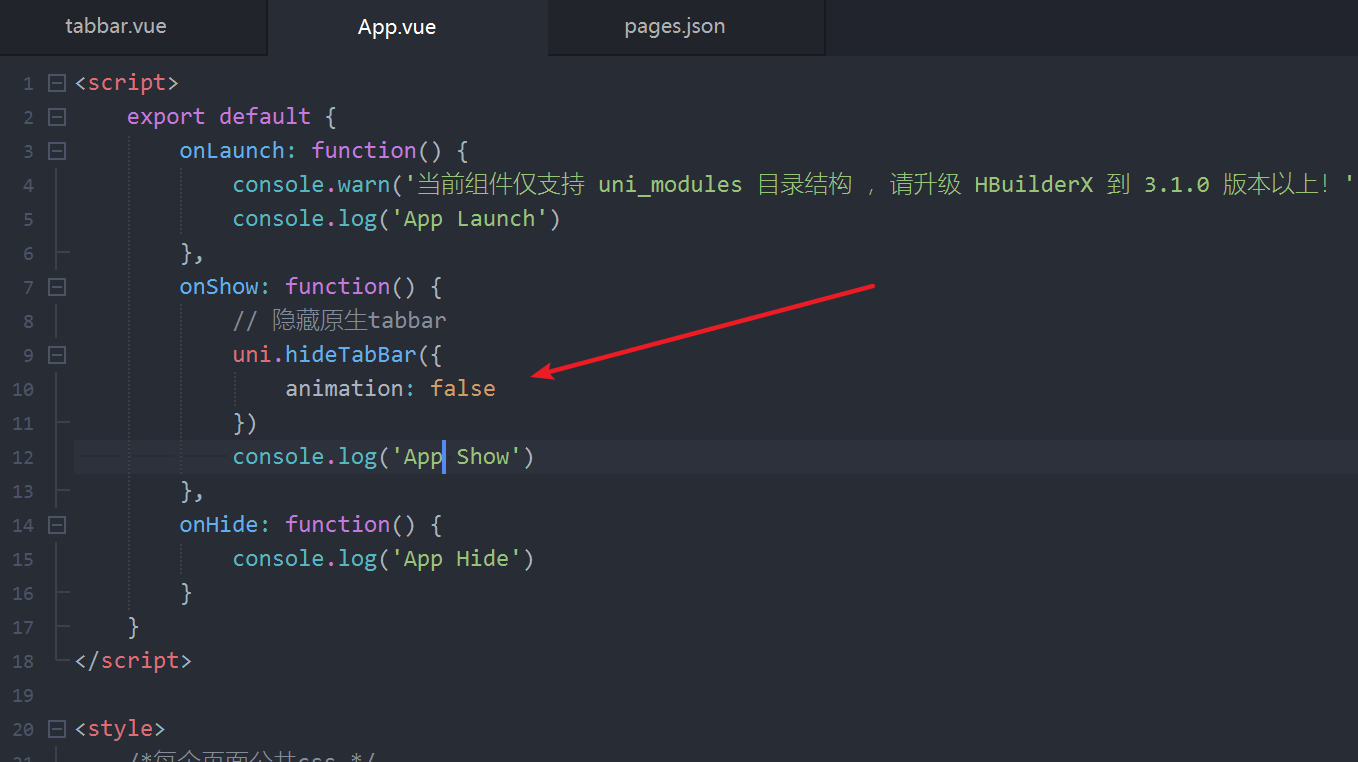Viewport: 1358px width, 762px height.
Task: Open the pages.json tab
Action: [x=675, y=27]
